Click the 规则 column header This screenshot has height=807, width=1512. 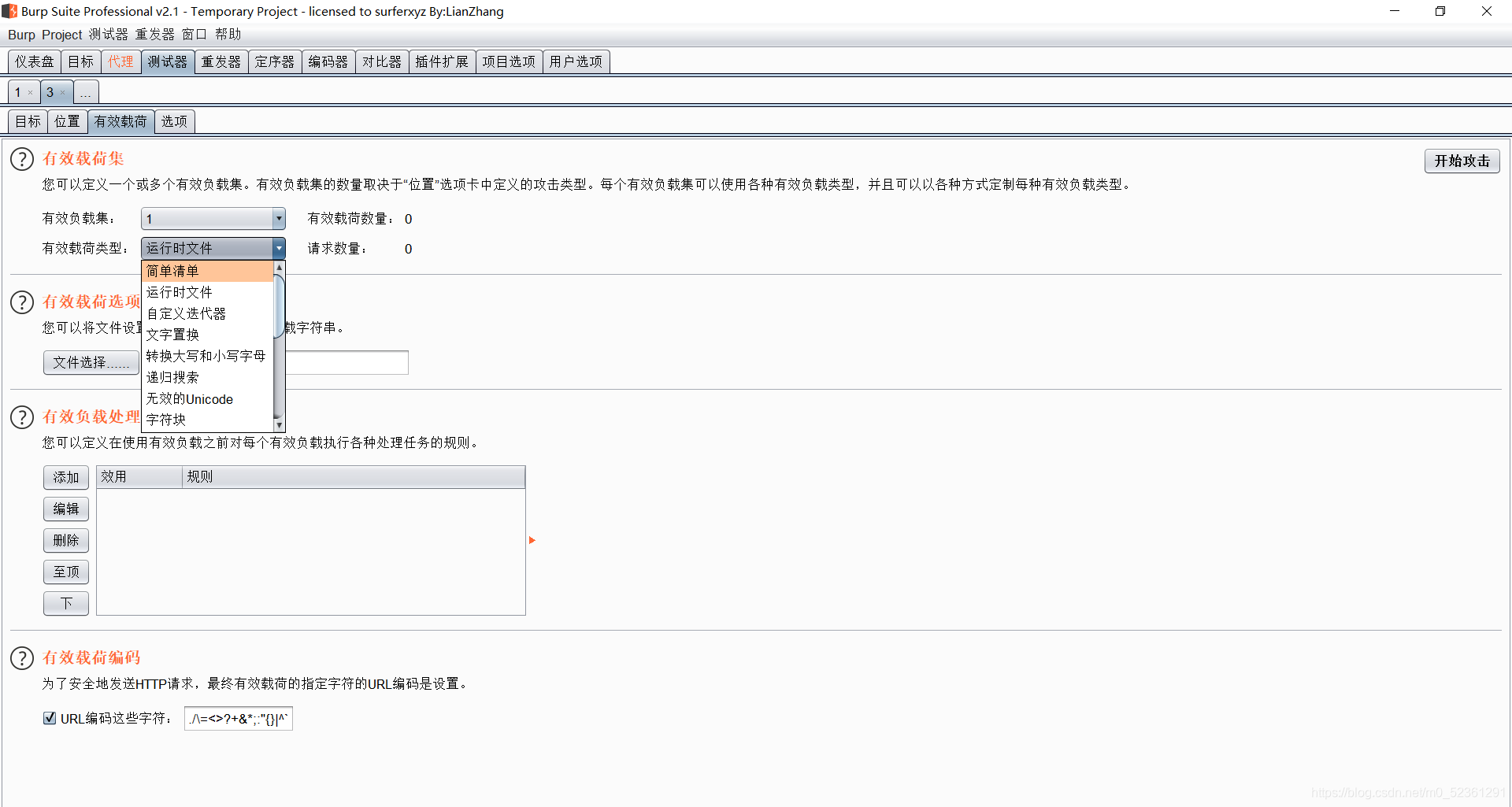point(354,477)
